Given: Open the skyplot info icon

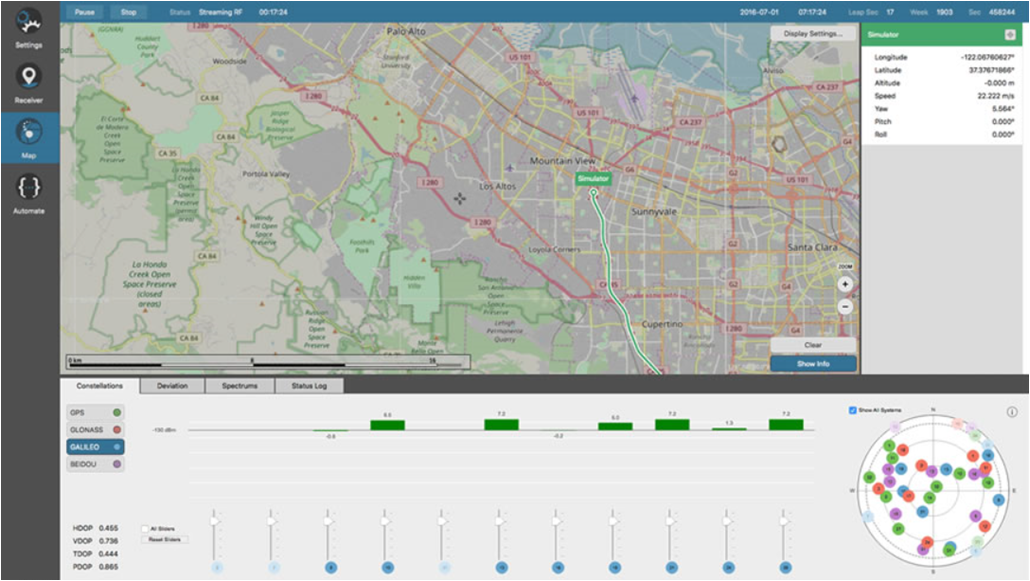Looking at the screenshot, I should coord(1012,412).
